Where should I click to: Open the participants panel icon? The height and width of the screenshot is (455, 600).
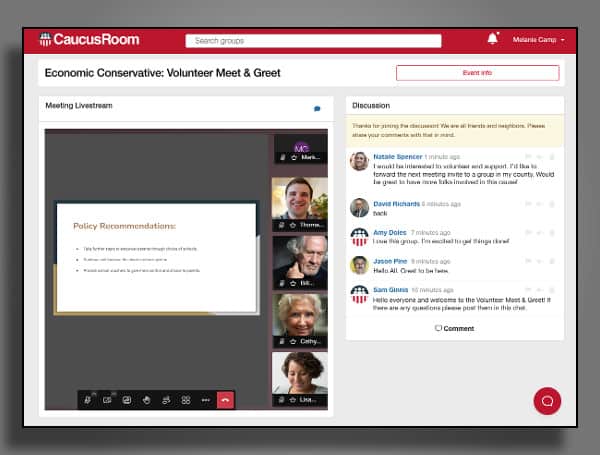point(166,400)
